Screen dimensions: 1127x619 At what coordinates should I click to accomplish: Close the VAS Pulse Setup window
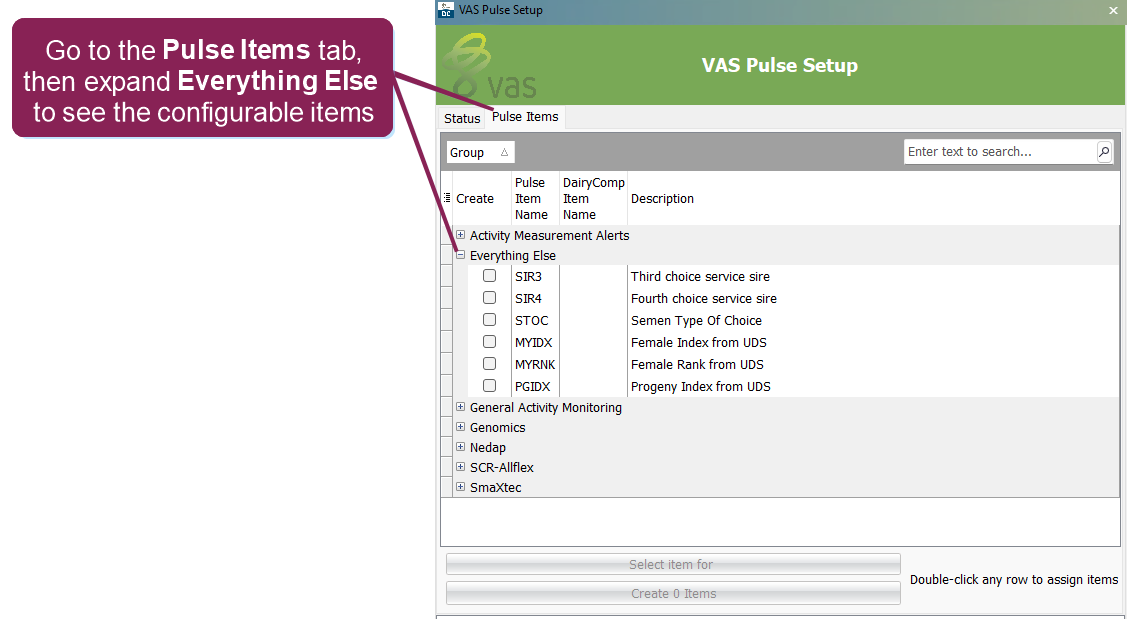point(1113,10)
